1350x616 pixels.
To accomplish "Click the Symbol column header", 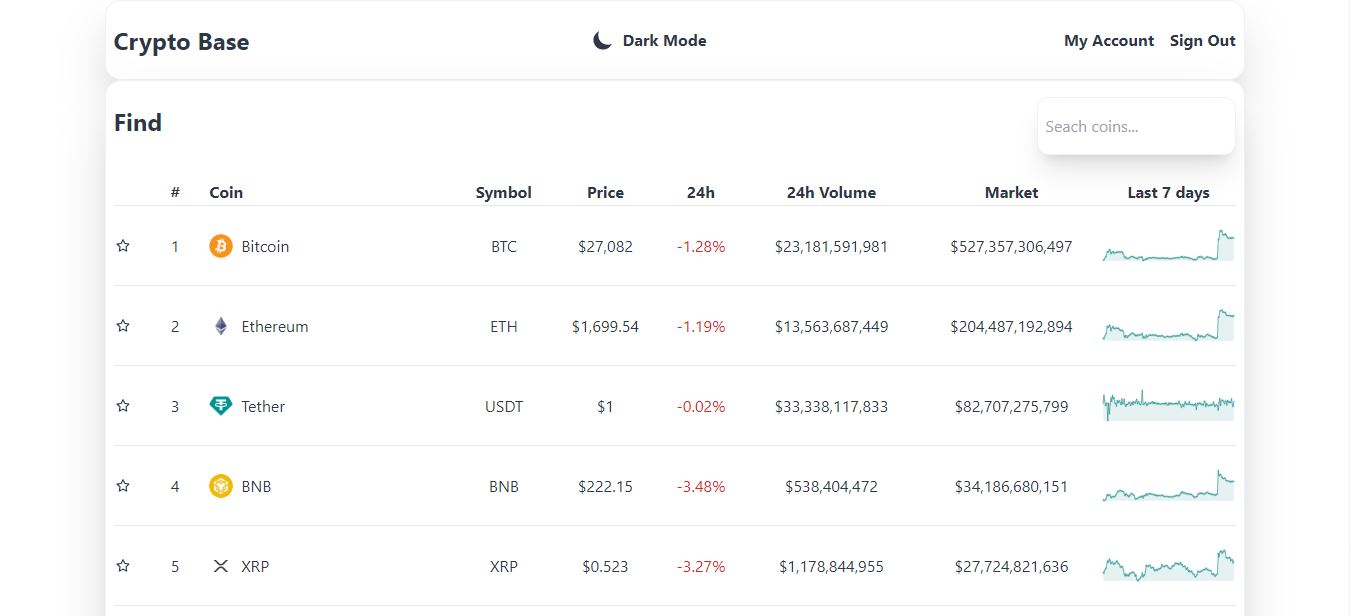I will click(x=504, y=192).
